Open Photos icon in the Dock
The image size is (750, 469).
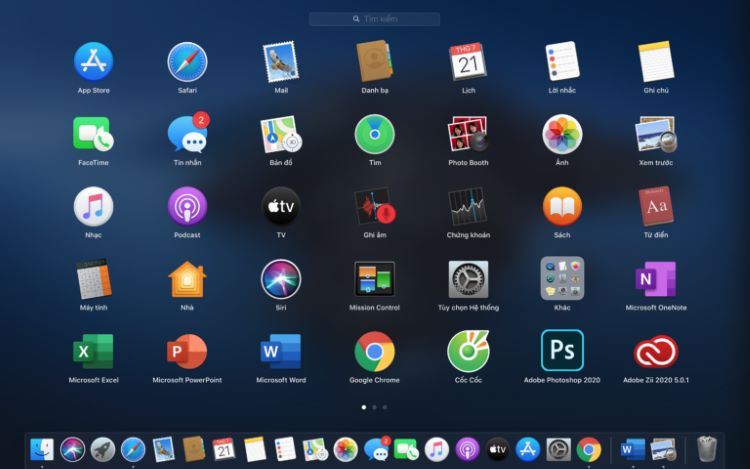345,450
